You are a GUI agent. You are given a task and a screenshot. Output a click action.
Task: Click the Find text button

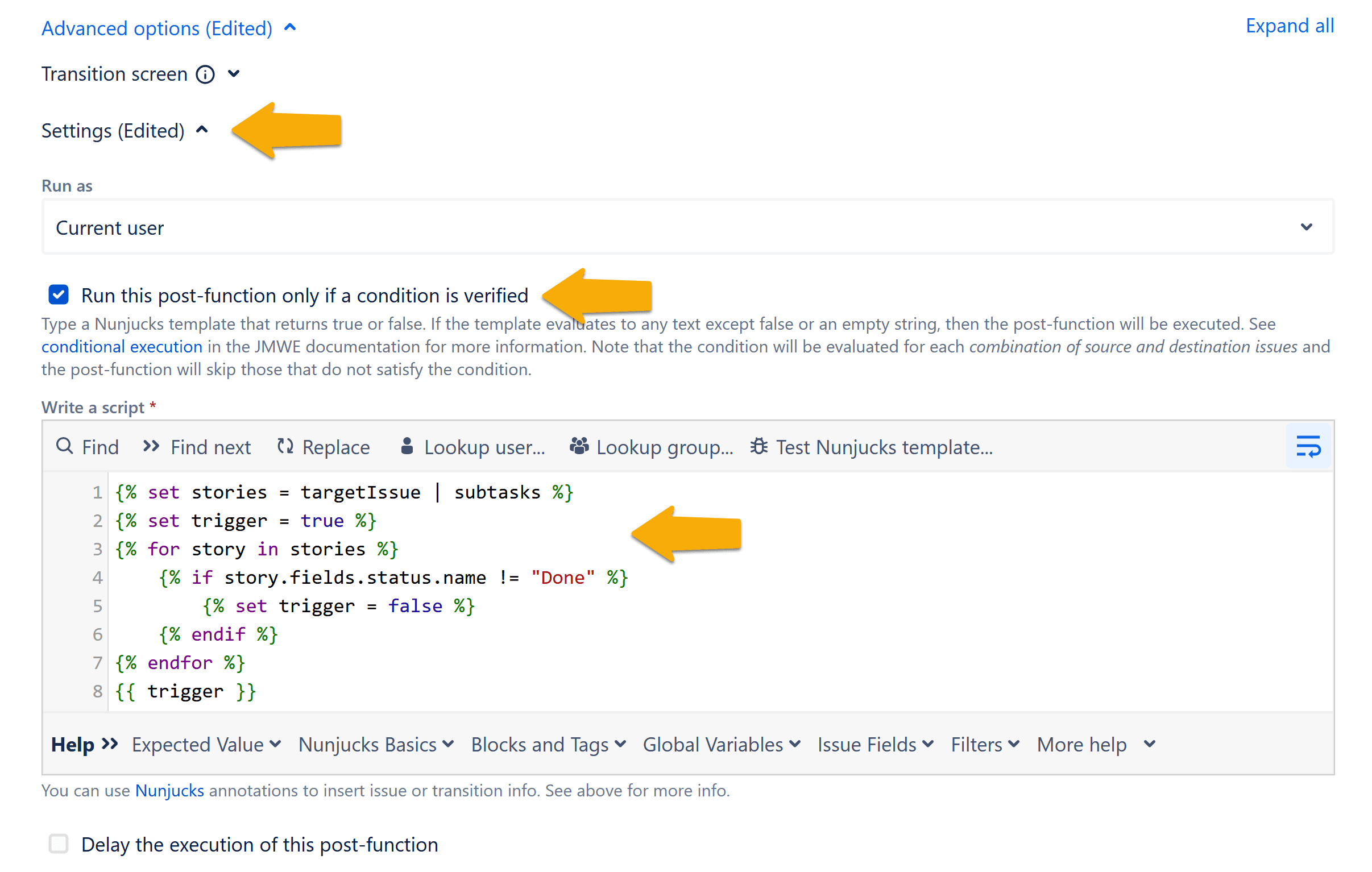(x=100, y=447)
